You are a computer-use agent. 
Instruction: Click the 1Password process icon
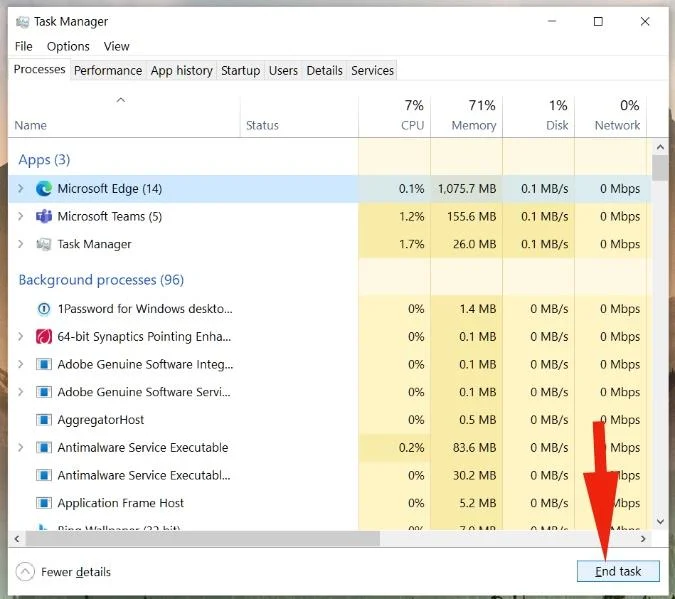[44, 309]
